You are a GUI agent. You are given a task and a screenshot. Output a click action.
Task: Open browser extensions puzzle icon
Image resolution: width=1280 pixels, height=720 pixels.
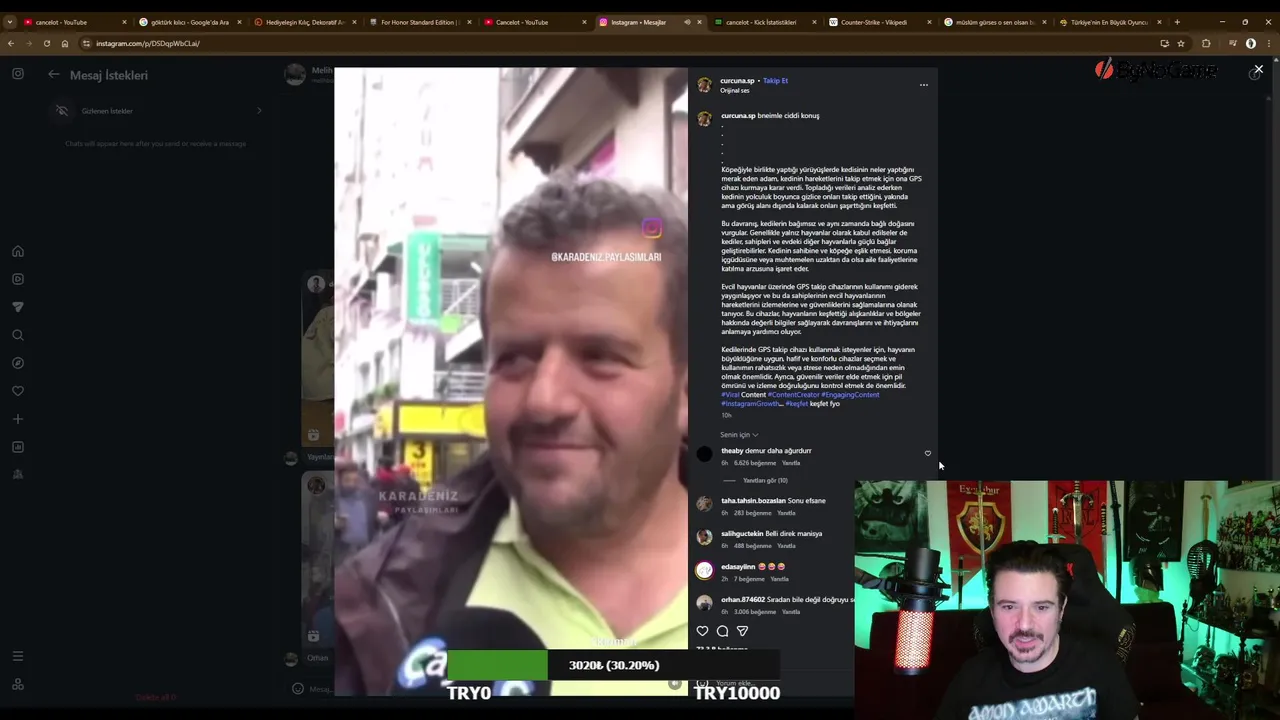click(1206, 43)
